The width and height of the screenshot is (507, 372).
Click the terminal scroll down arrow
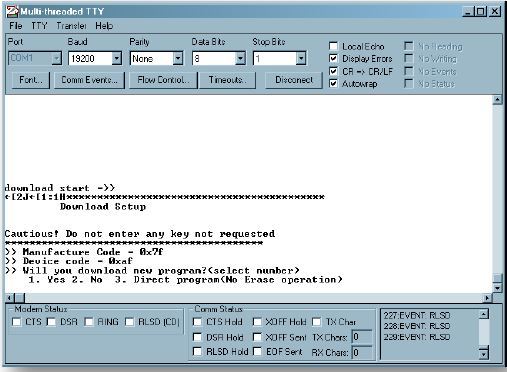pyautogui.click(x=497, y=288)
